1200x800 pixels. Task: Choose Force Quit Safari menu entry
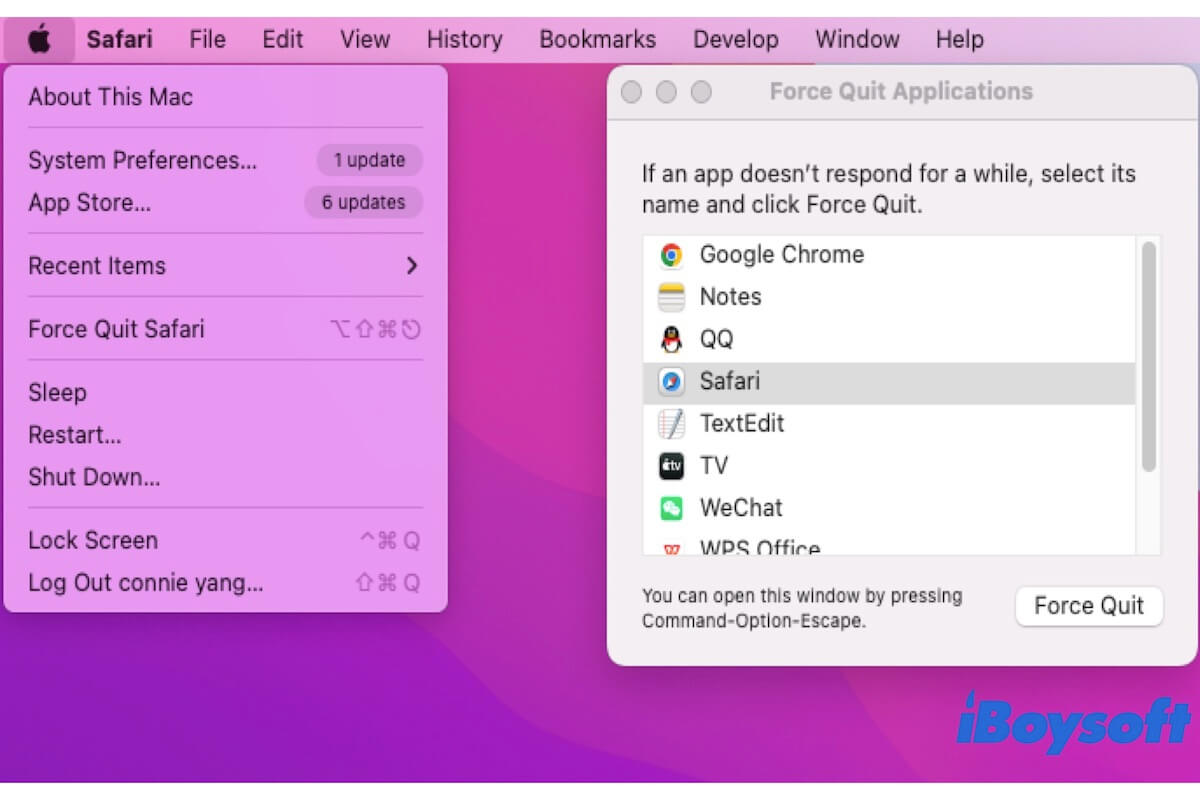click(116, 329)
